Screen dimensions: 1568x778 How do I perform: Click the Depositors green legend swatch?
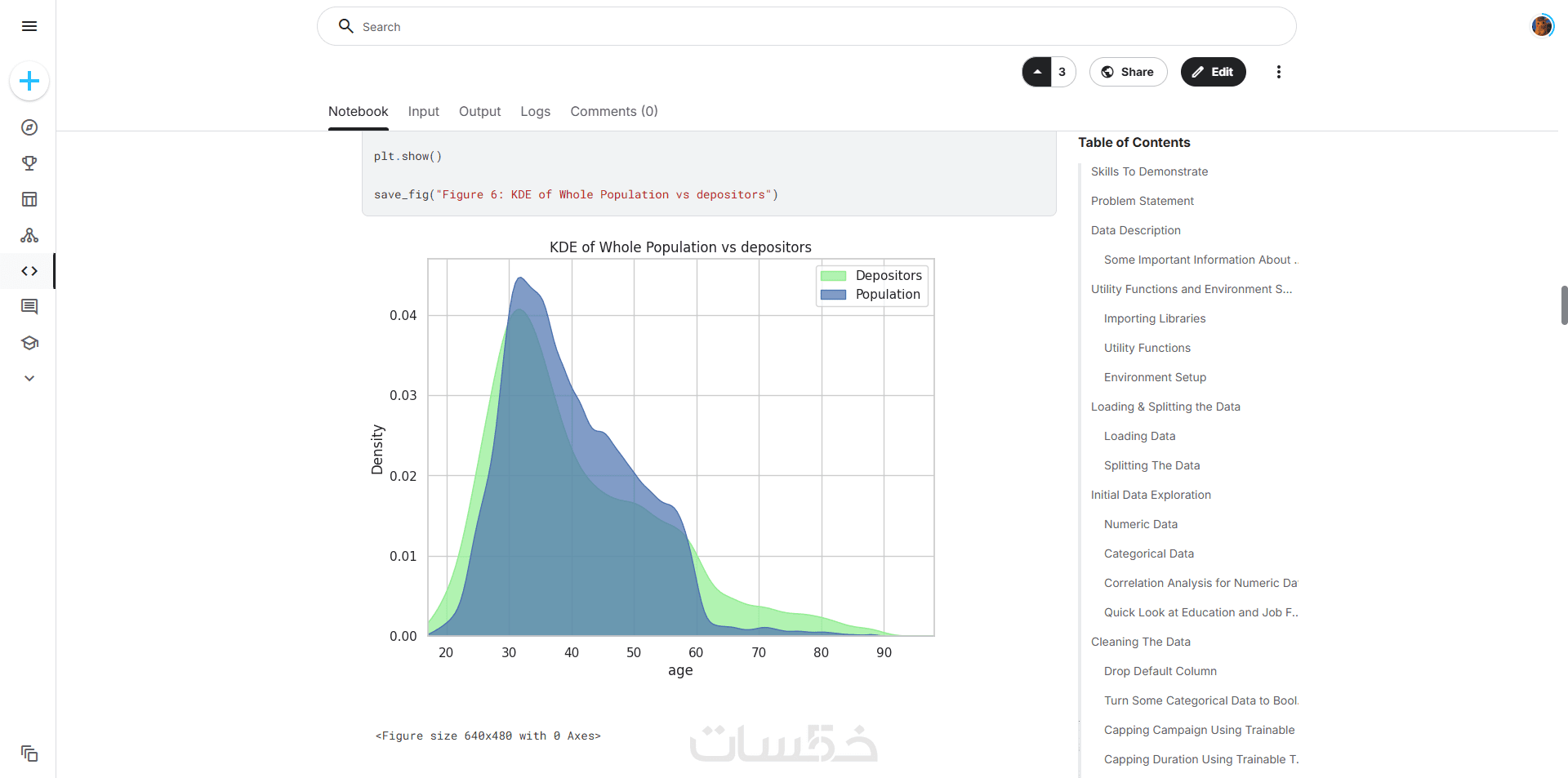click(833, 276)
